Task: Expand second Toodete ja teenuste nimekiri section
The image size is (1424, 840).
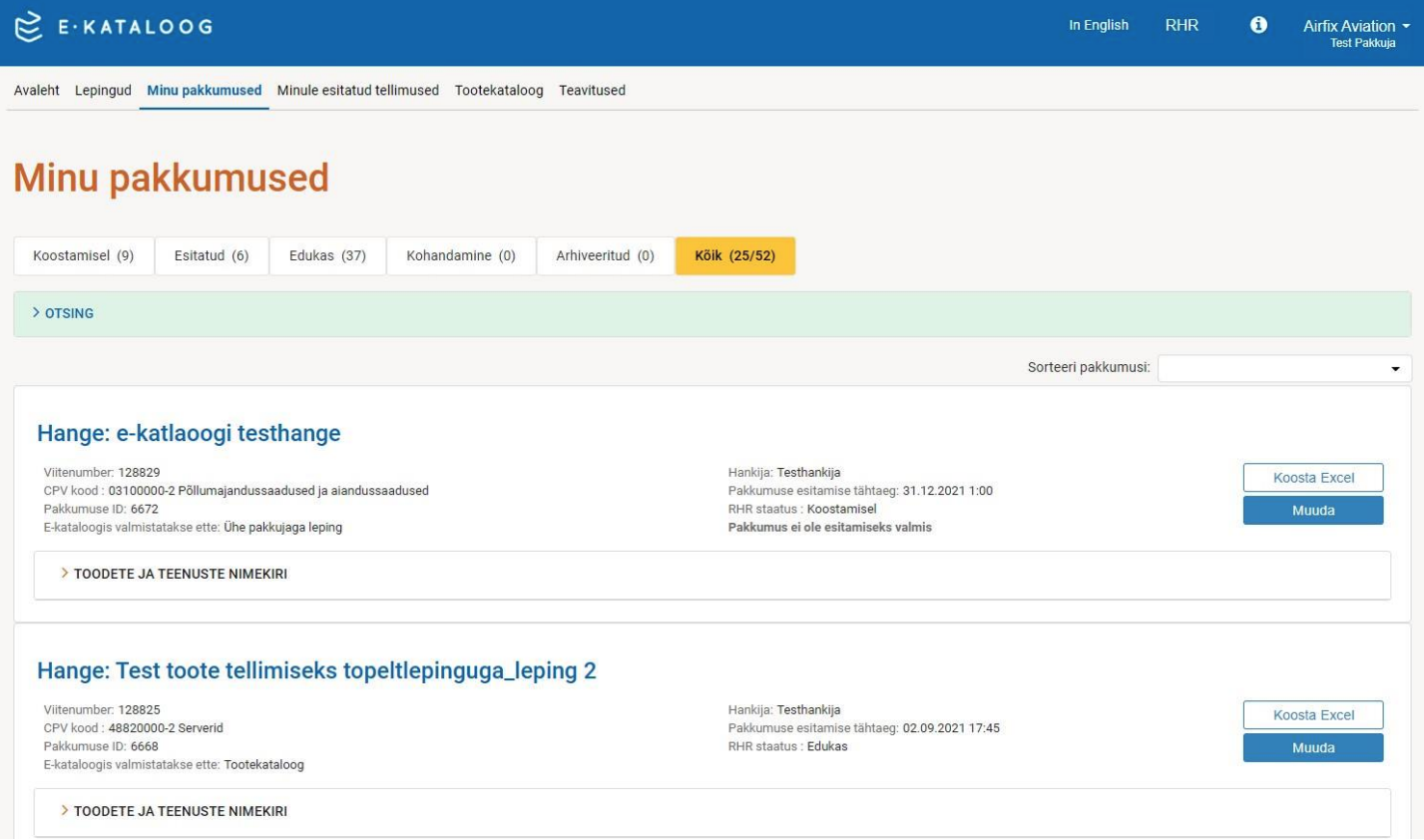Action: coord(180,811)
